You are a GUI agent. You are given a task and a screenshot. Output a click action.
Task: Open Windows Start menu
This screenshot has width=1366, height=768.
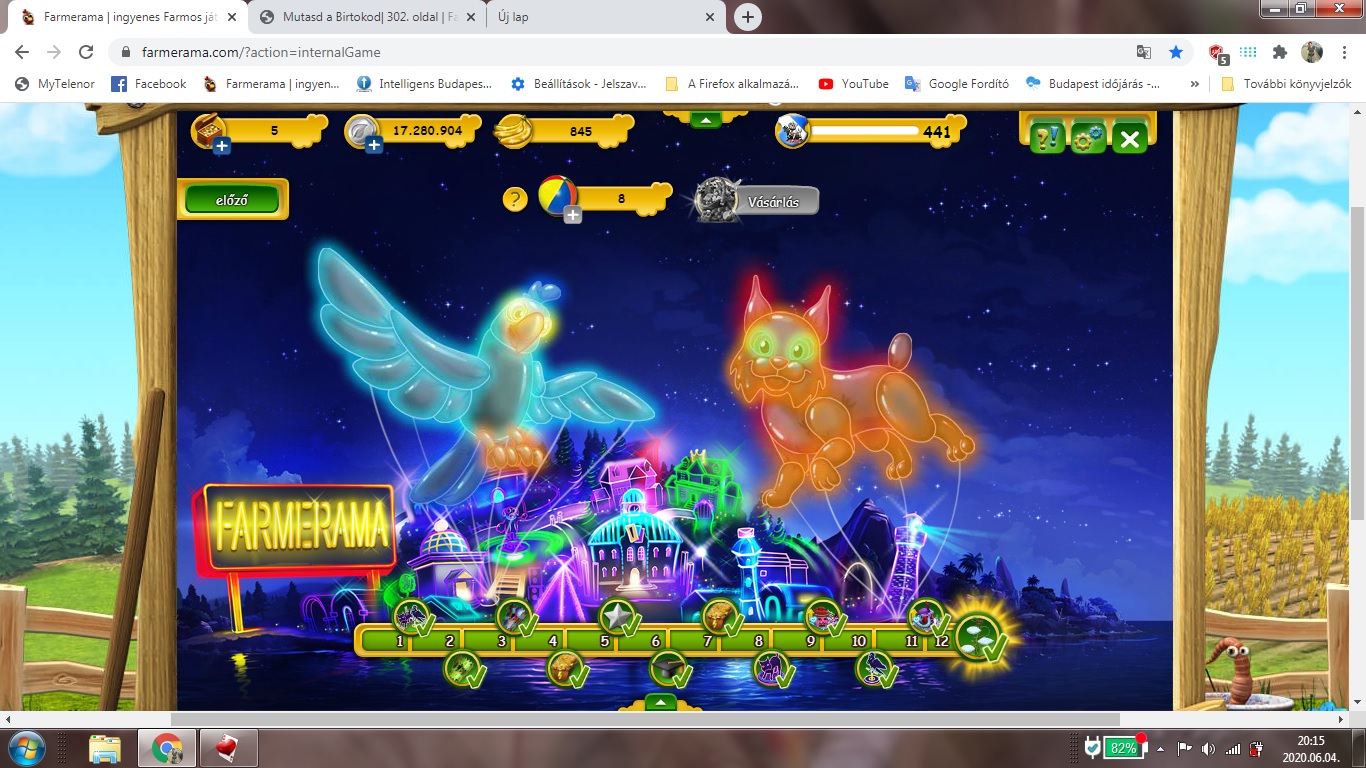pos(26,748)
